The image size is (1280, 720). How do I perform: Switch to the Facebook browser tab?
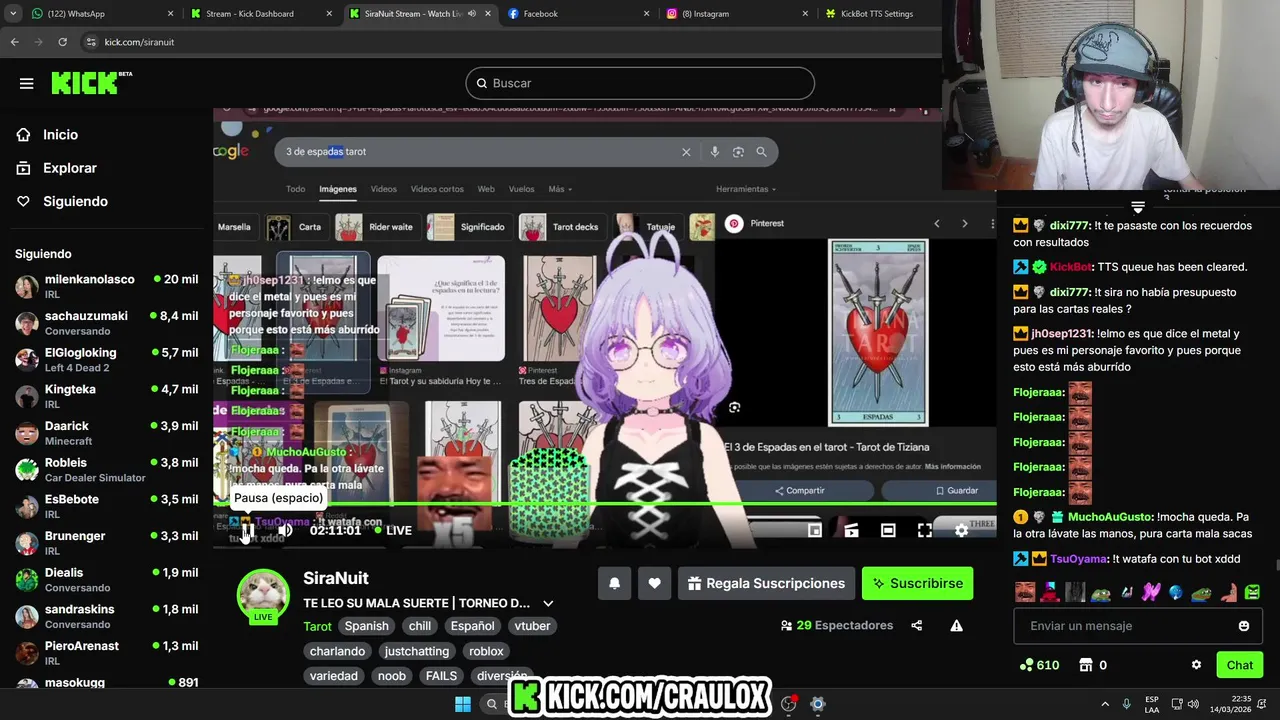578,14
